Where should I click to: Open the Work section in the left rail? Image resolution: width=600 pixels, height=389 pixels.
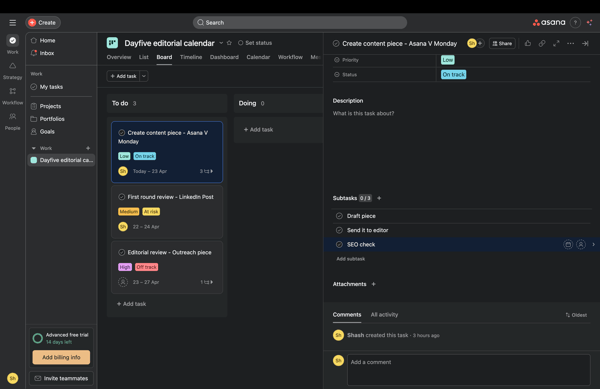[13, 44]
